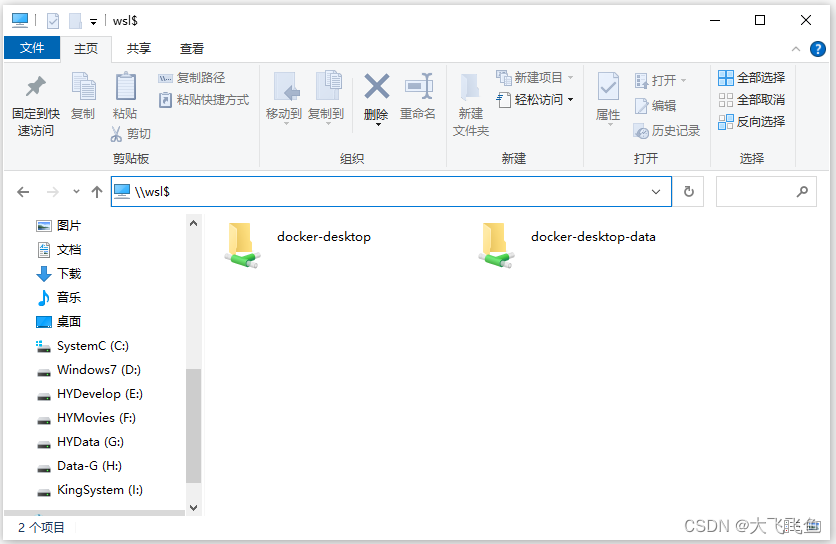Select HYDevelop (E:) drive

tap(90, 394)
